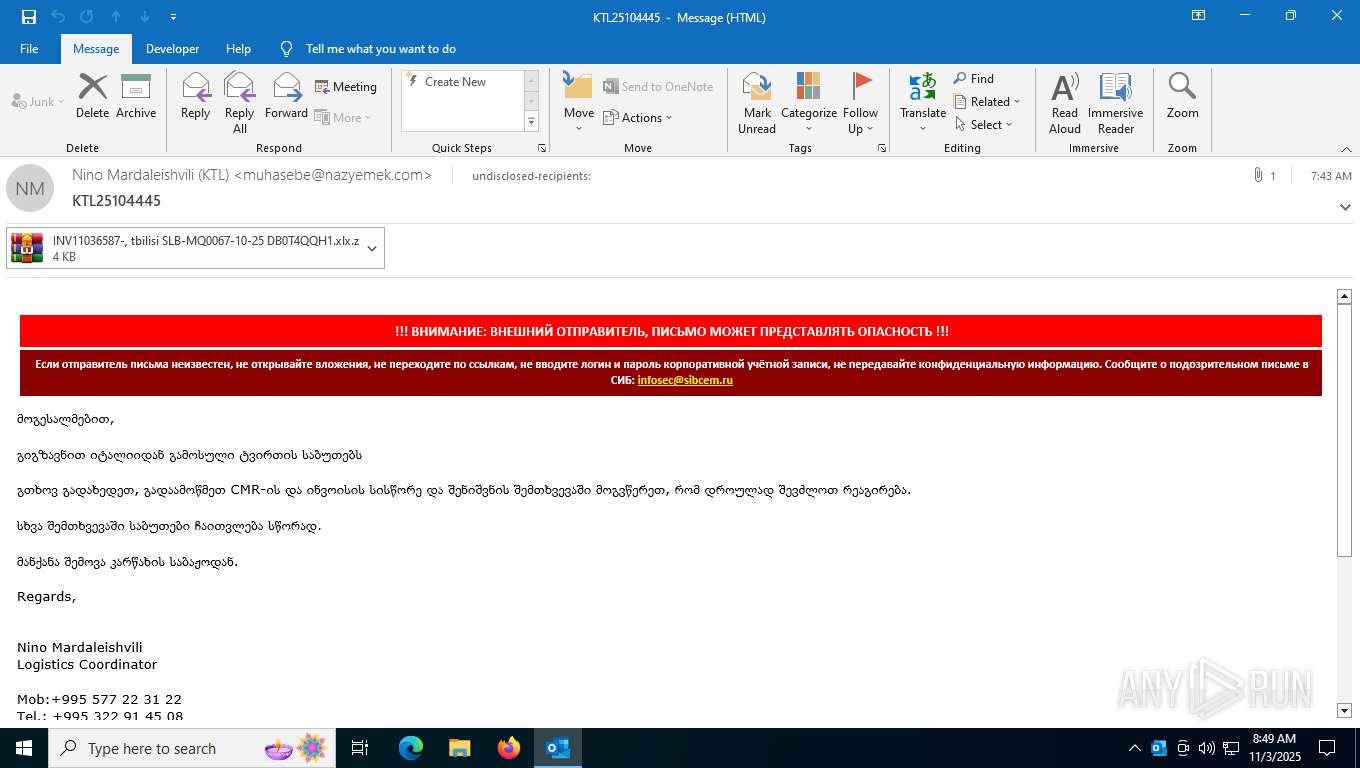
Task: Switch to the Message tab
Action: pyautogui.click(x=96, y=48)
